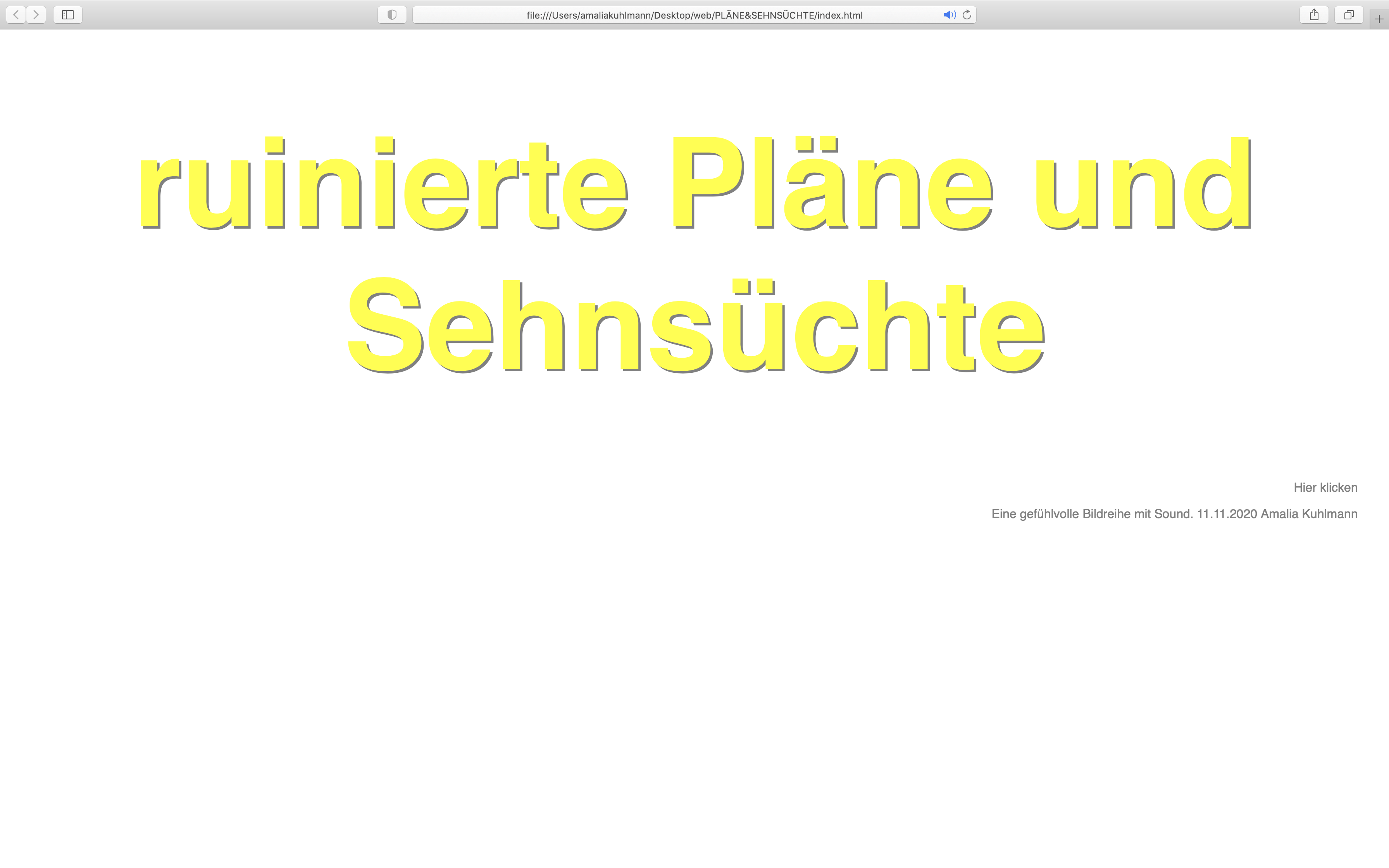
Task: Click the index.html address bar
Action: (x=694, y=15)
